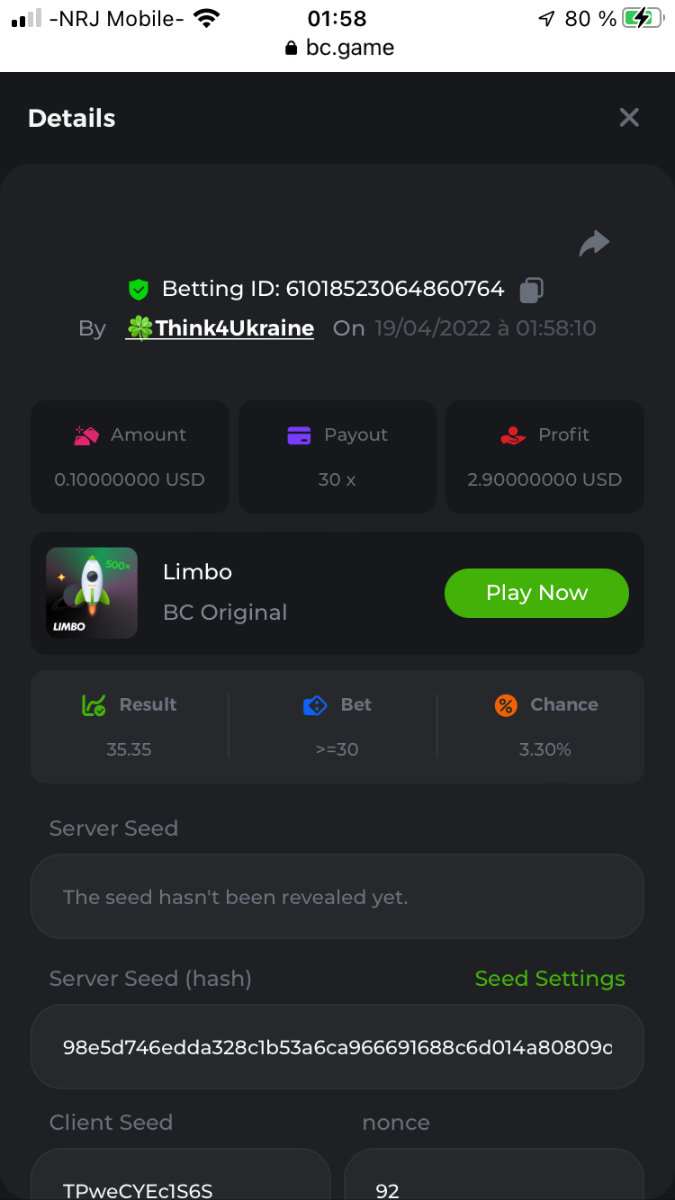Viewport: 675px width, 1200px height.
Task: Click the unrevealed Server Seed field
Action: click(x=337, y=897)
